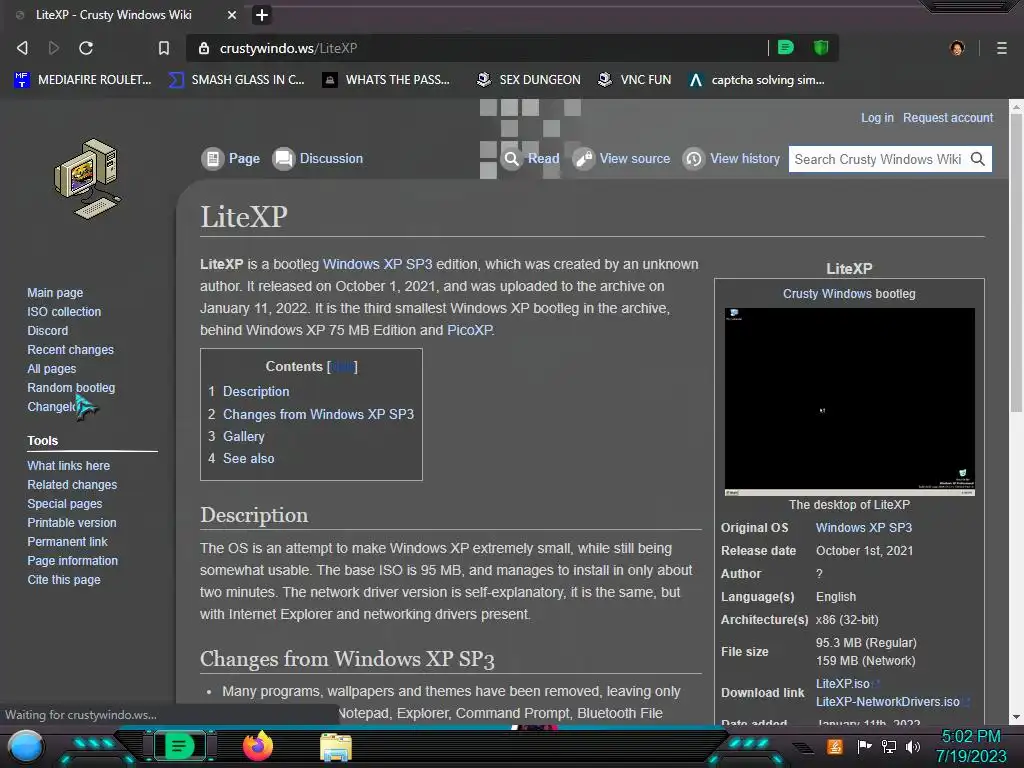The width and height of the screenshot is (1024, 768).
Task: Open Firefox from the taskbar
Action: coord(257,746)
